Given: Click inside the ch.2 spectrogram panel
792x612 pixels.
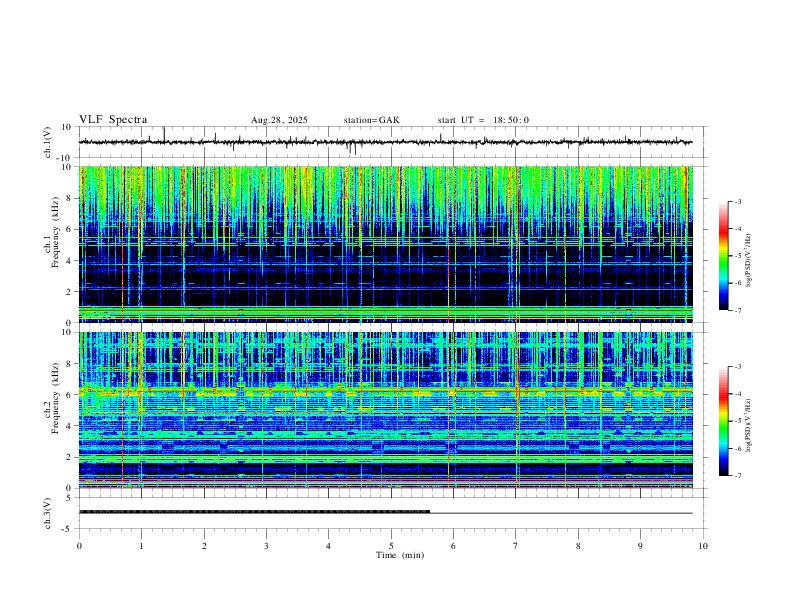Looking at the screenshot, I should [x=385, y=410].
